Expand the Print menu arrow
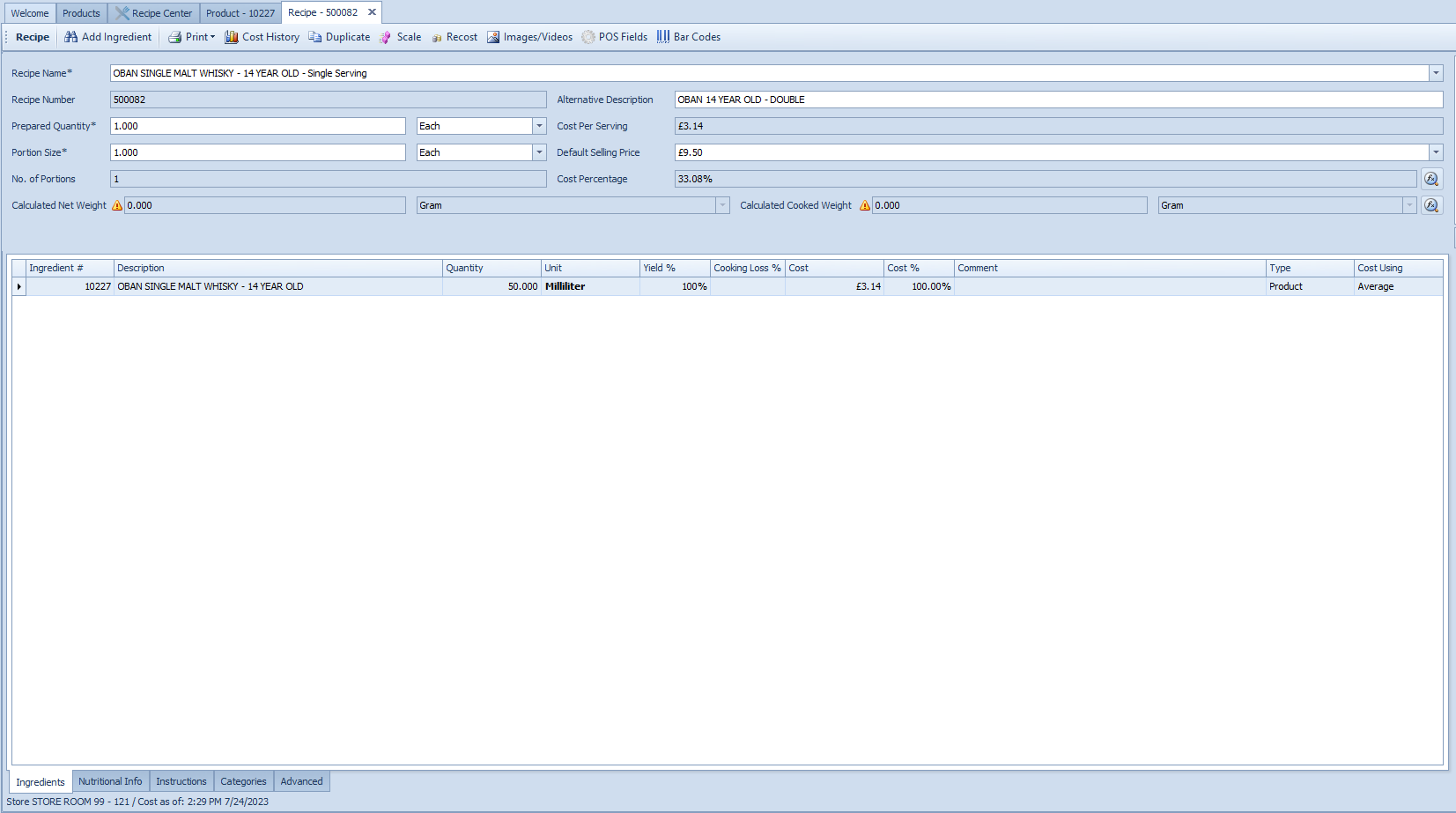This screenshot has width=1456, height=813. [x=212, y=37]
